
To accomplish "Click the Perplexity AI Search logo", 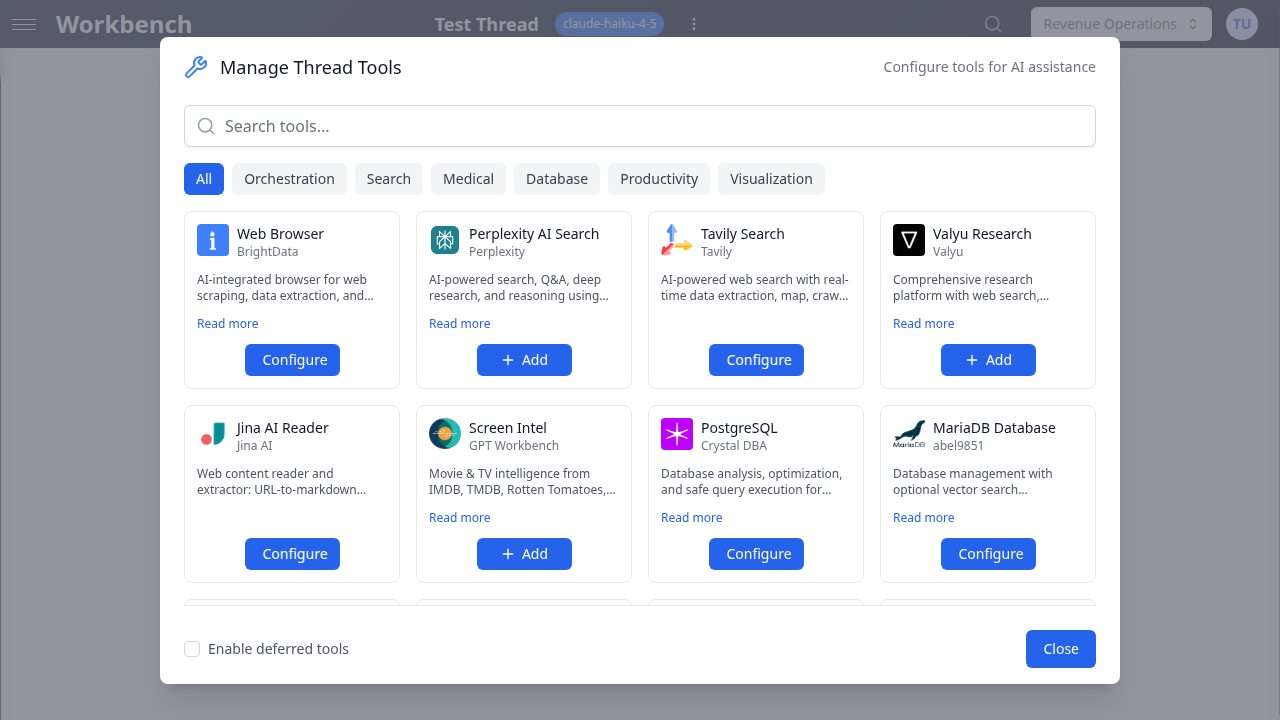I will 445,240.
